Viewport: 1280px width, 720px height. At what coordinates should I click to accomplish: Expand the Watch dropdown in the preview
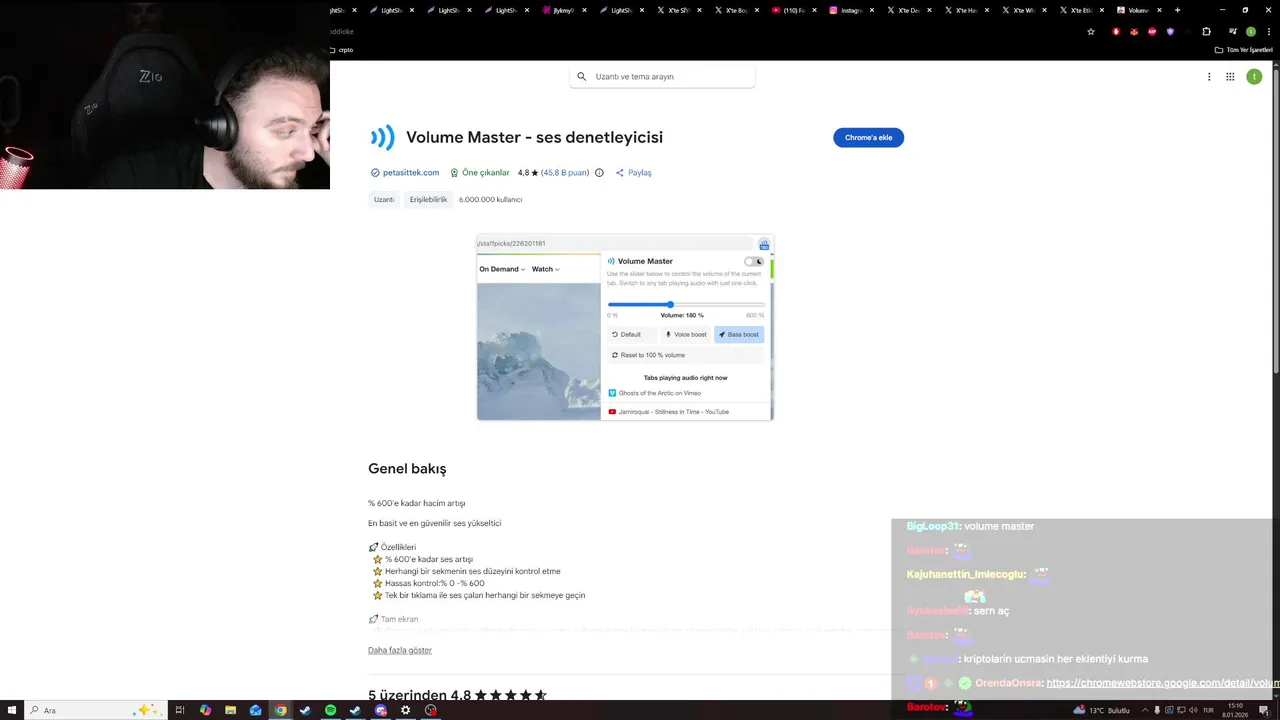(546, 269)
